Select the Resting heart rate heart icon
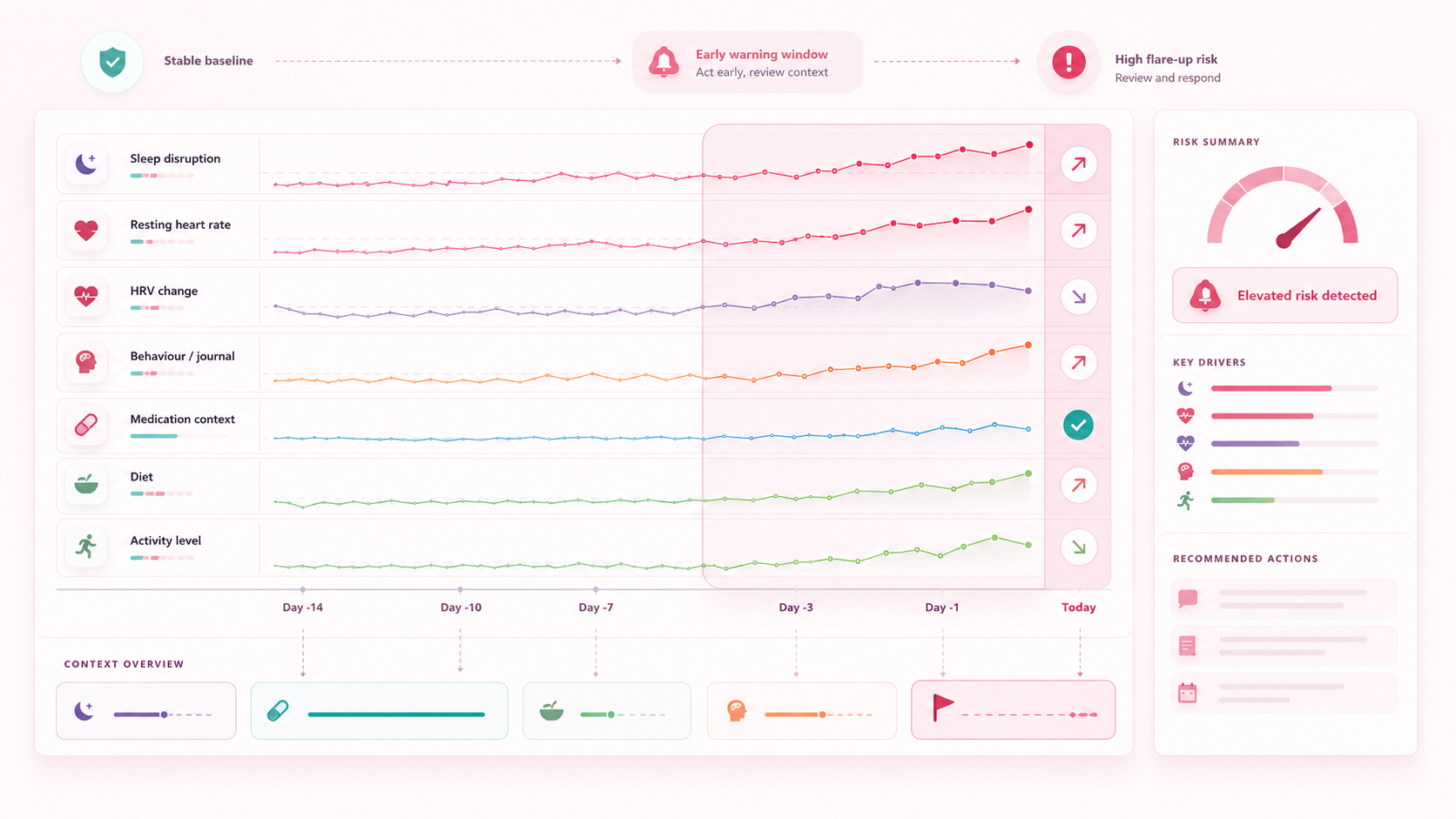 pos(86,230)
